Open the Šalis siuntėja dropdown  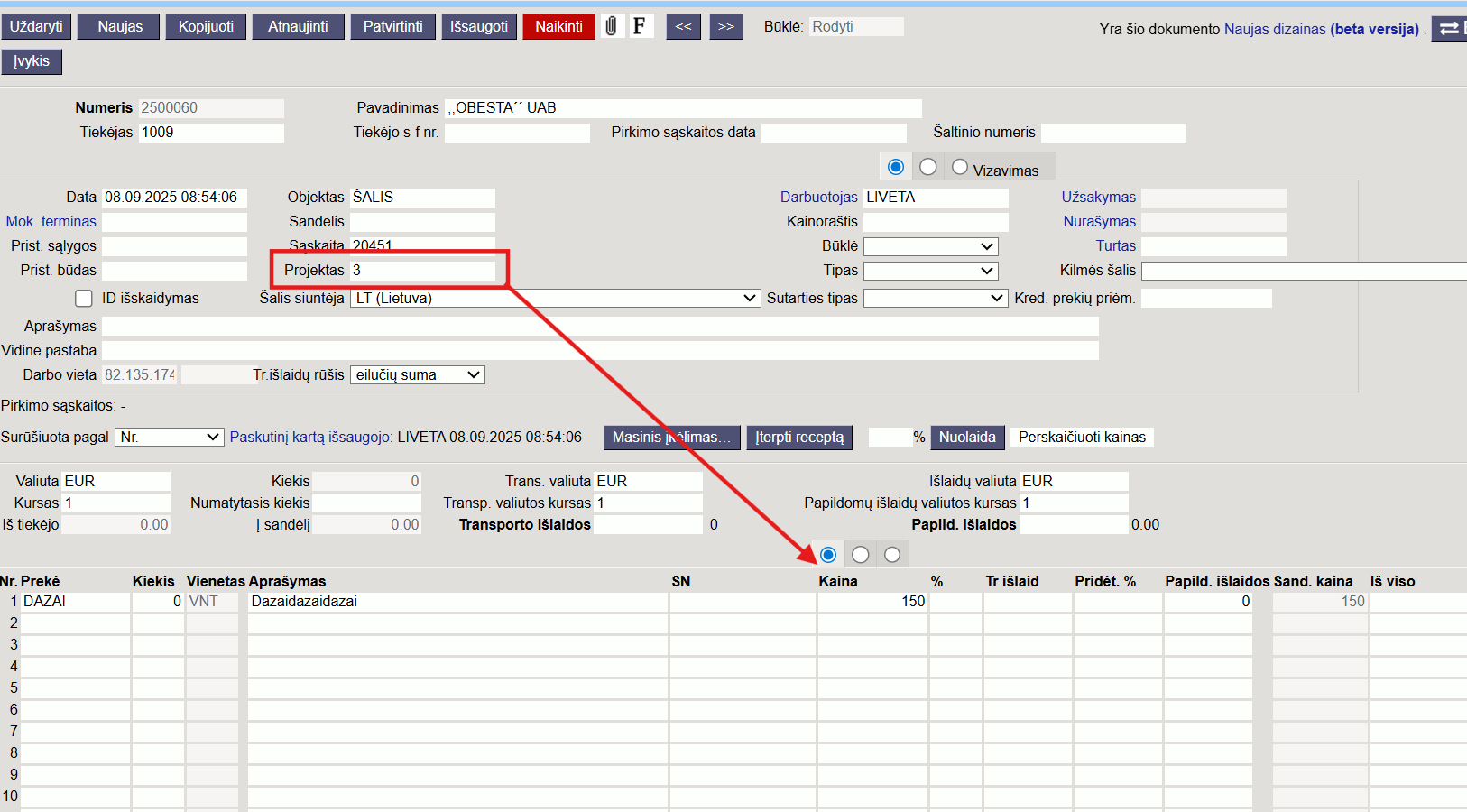(x=555, y=299)
